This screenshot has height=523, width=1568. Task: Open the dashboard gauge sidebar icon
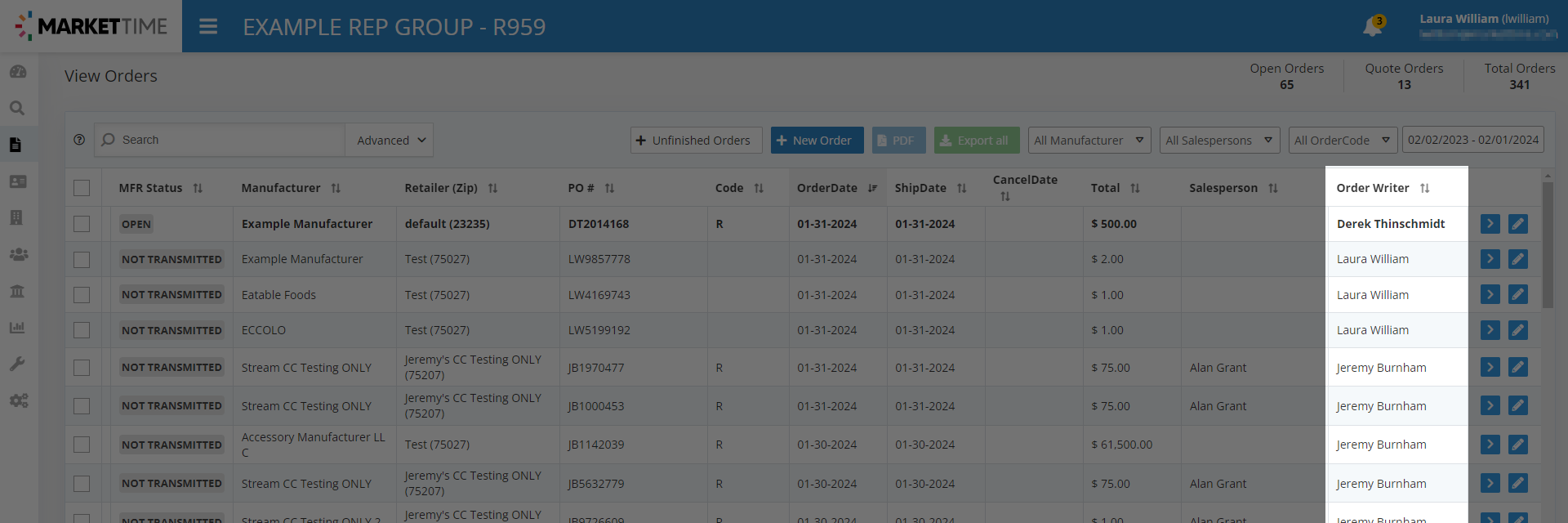click(x=18, y=72)
